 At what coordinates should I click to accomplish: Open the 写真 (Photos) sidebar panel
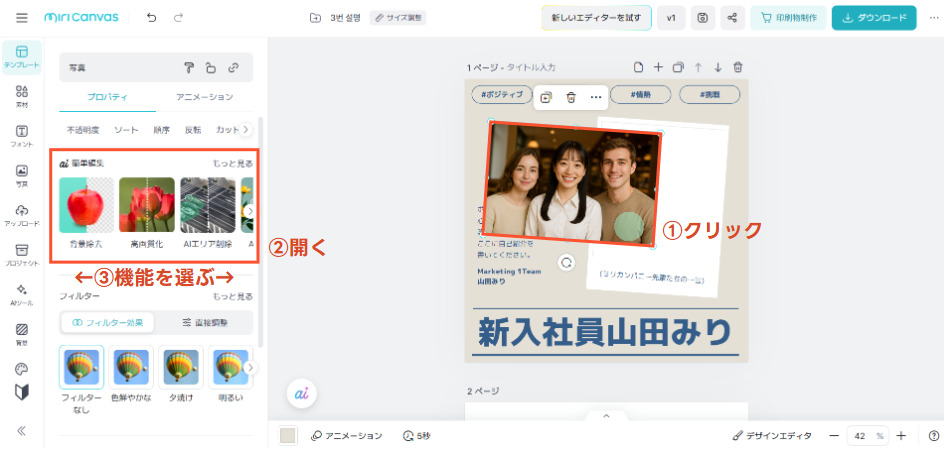[22, 176]
